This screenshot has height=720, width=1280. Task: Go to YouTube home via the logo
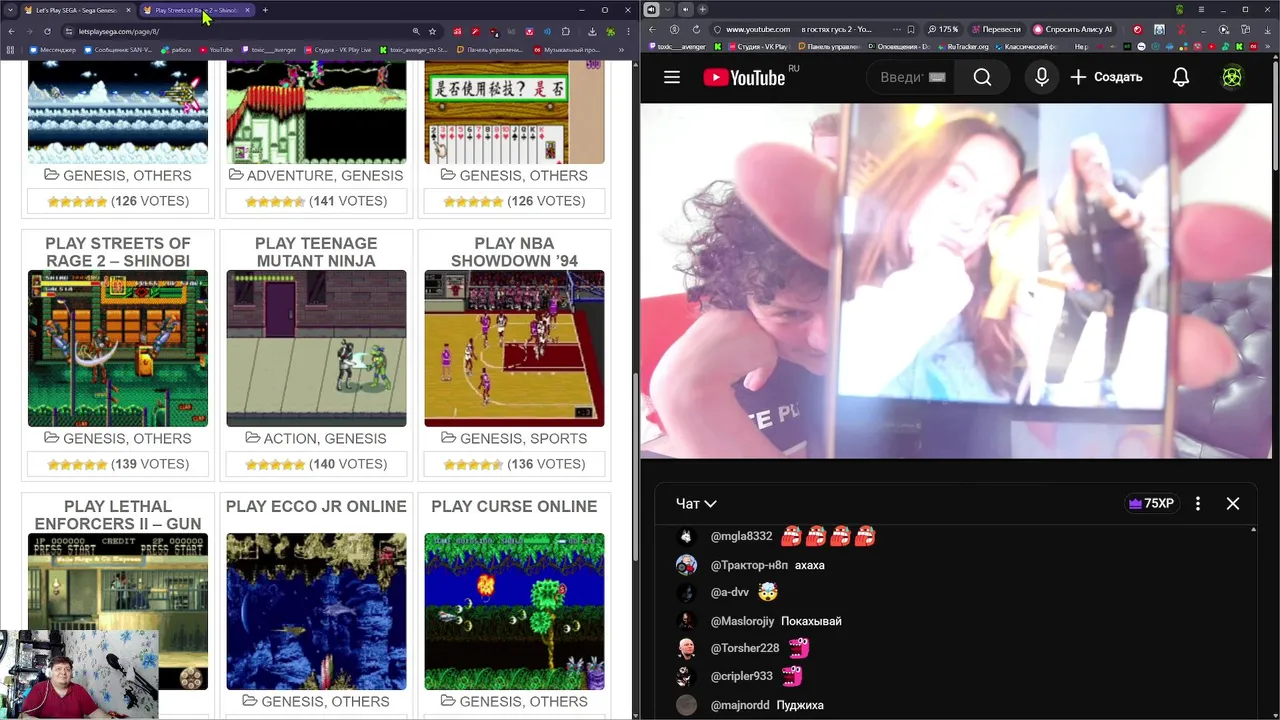[744, 77]
